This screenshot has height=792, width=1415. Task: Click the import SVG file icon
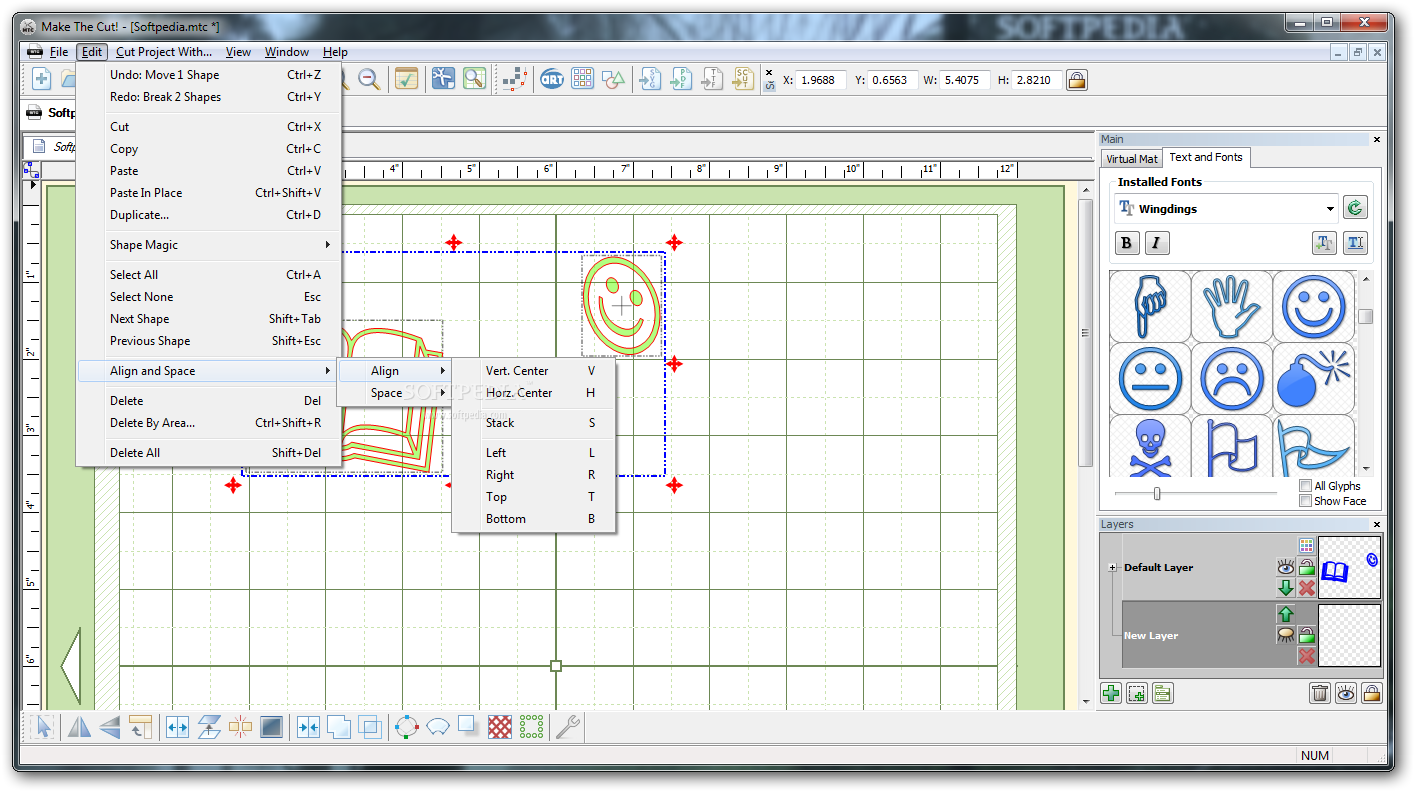650,79
